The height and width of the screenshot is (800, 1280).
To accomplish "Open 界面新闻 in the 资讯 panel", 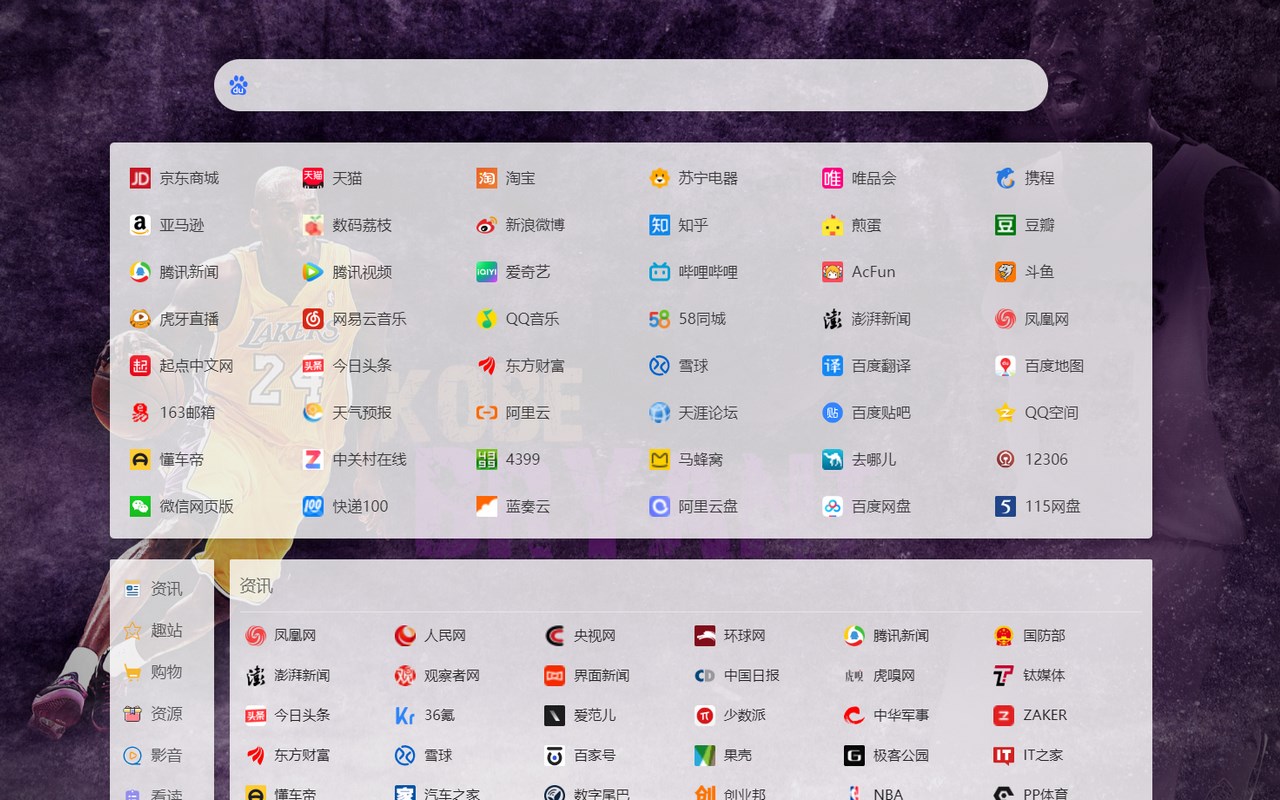I will pos(587,675).
